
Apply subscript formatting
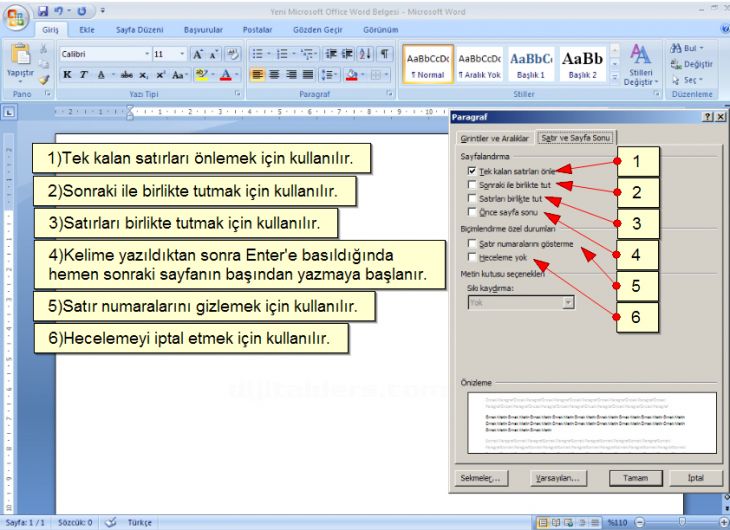144,75
